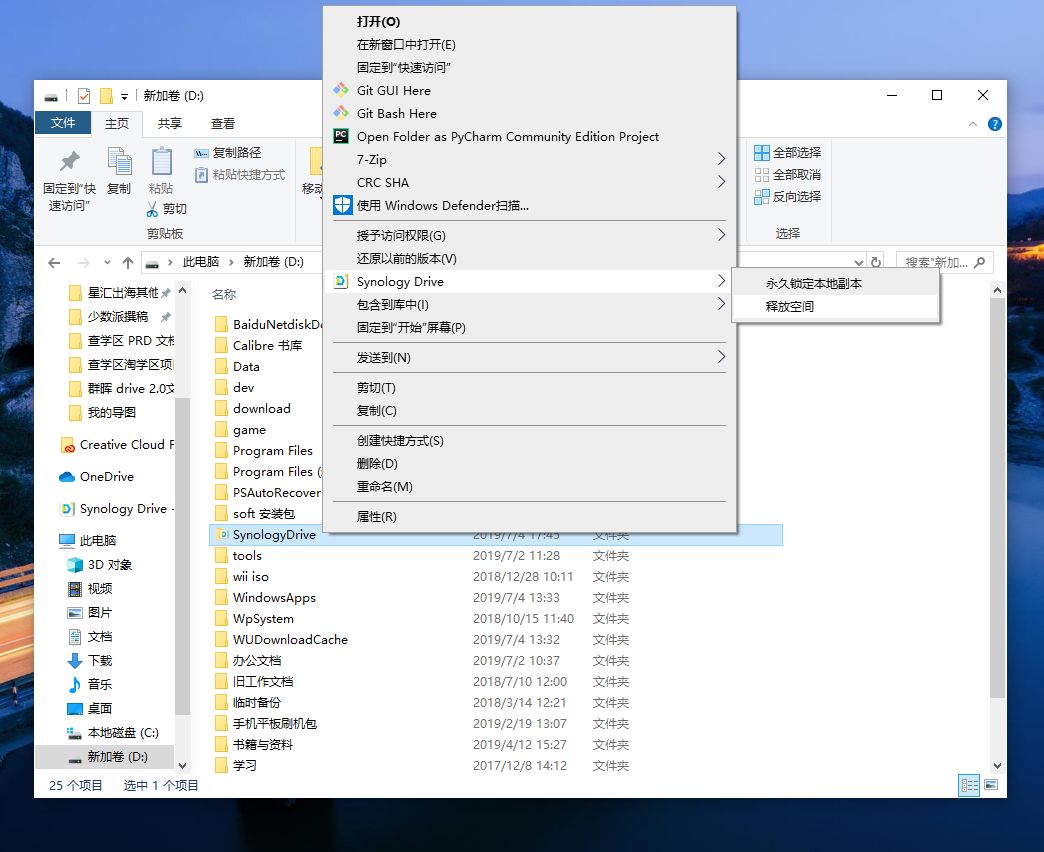This screenshot has height=852, width=1044.
Task: Choose 属性(R) in context menu
Action: pyautogui.click(x=529, y=517)
